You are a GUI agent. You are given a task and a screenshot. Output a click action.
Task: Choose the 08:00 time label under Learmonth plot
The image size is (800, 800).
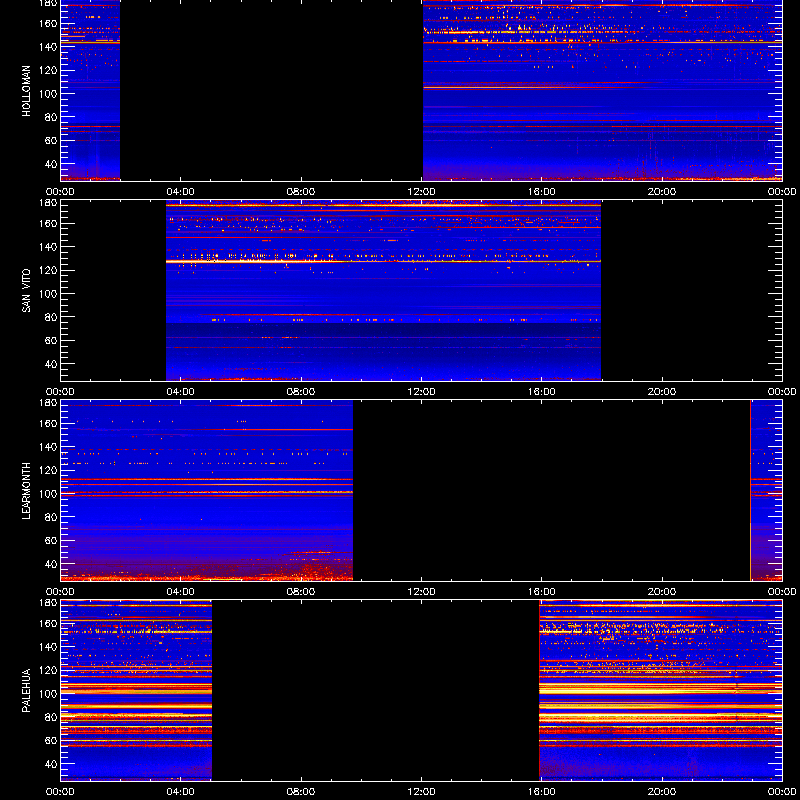[301, 592]
